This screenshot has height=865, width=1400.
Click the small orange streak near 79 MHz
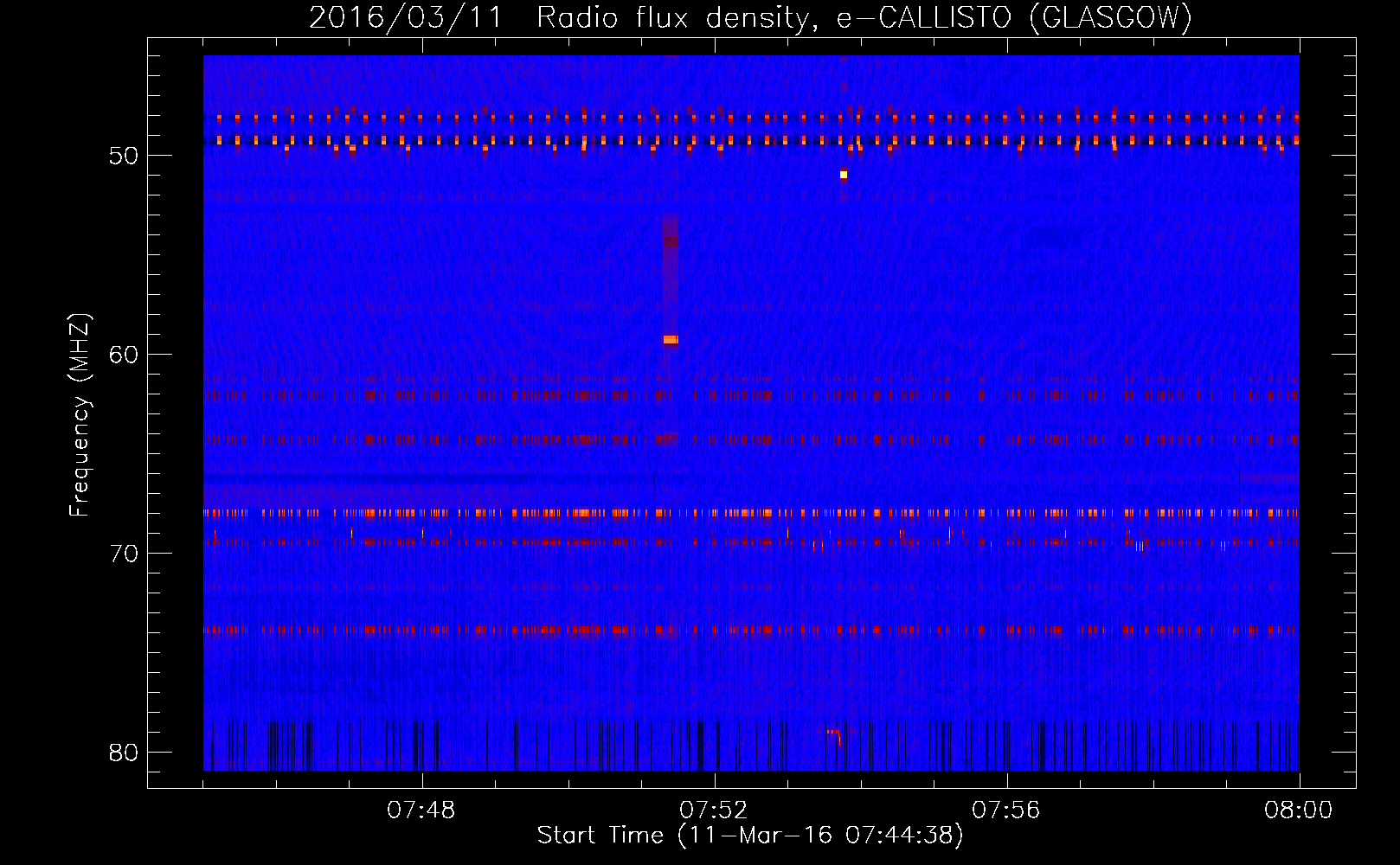834,734
